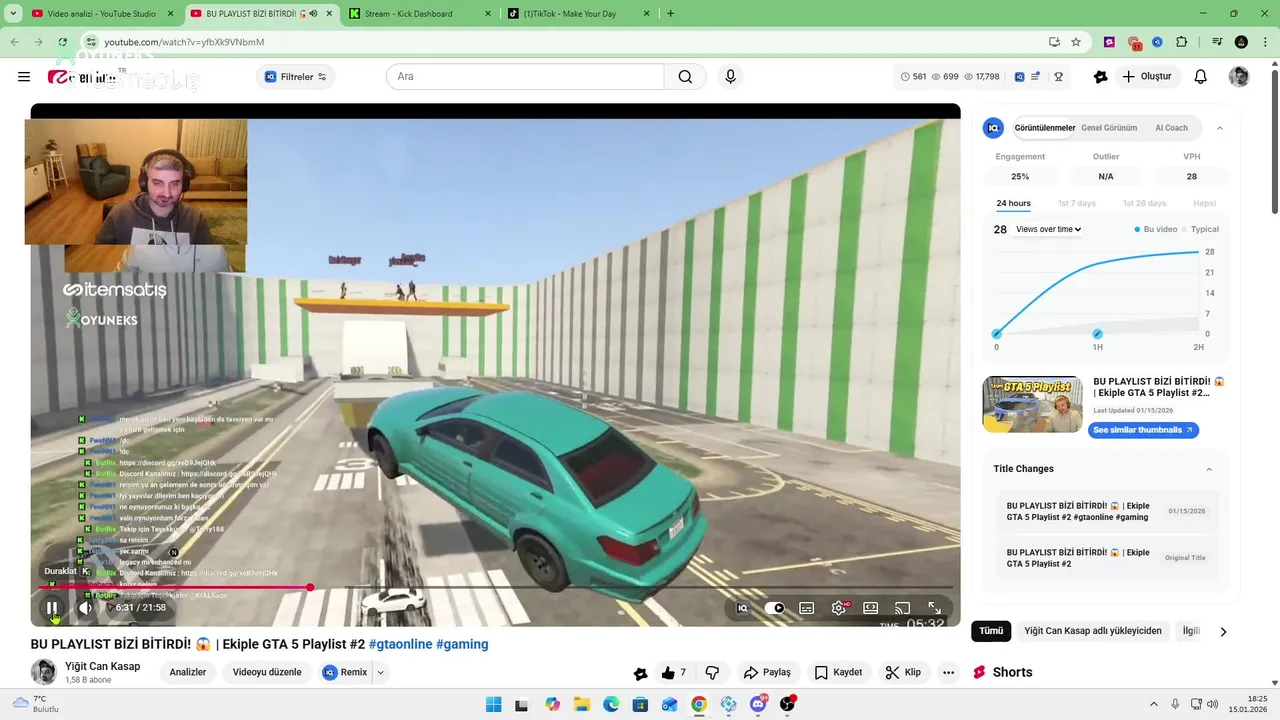Select the 24 hours range tab
Screen dimensions: 1280x720
click(x=1013, y=203)
